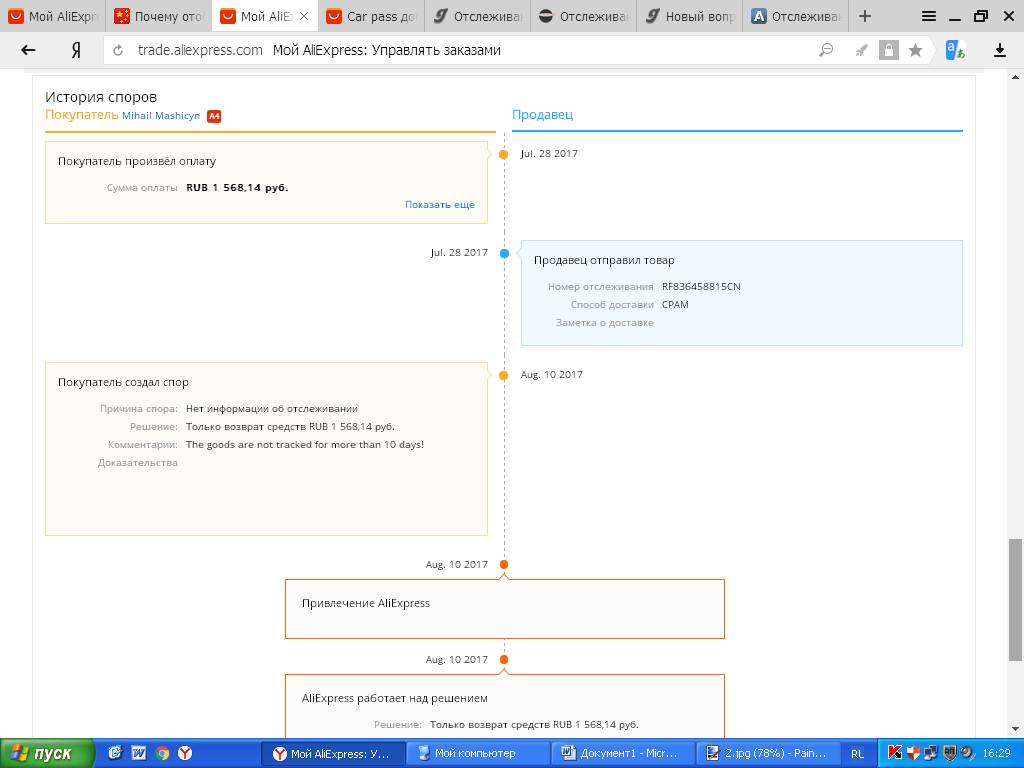Click Показать ещё link in payment box
Viewport: 1024px width, 768px height.
pos(440,204)
